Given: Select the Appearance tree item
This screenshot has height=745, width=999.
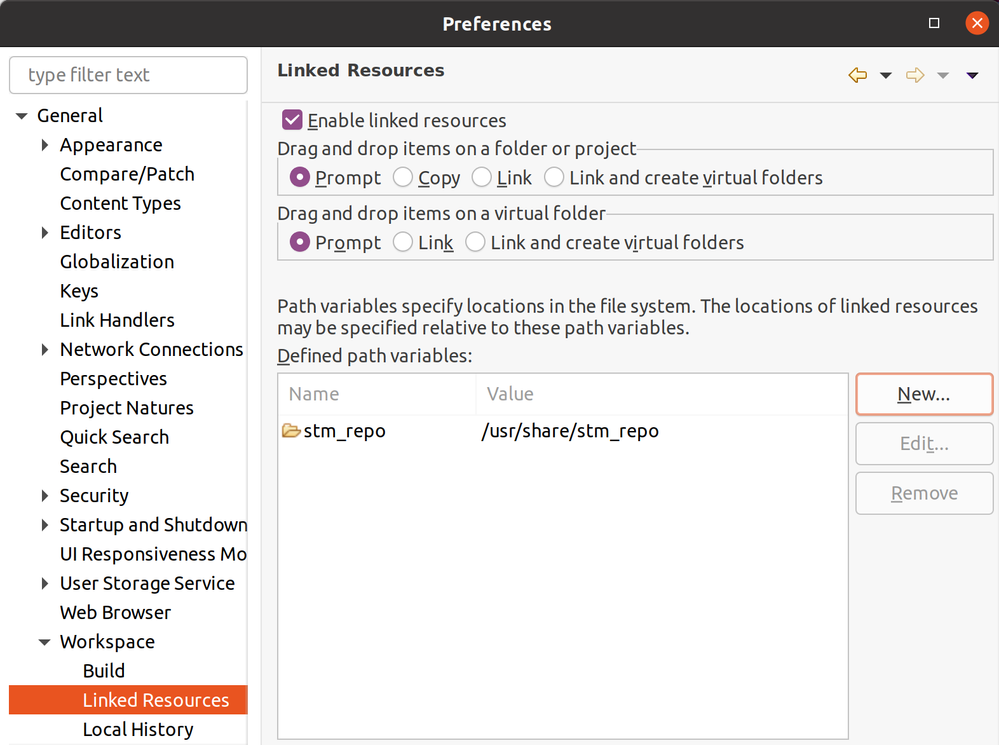Looking at the screenshot, I should pyautogui.click(x=111, y=145).
